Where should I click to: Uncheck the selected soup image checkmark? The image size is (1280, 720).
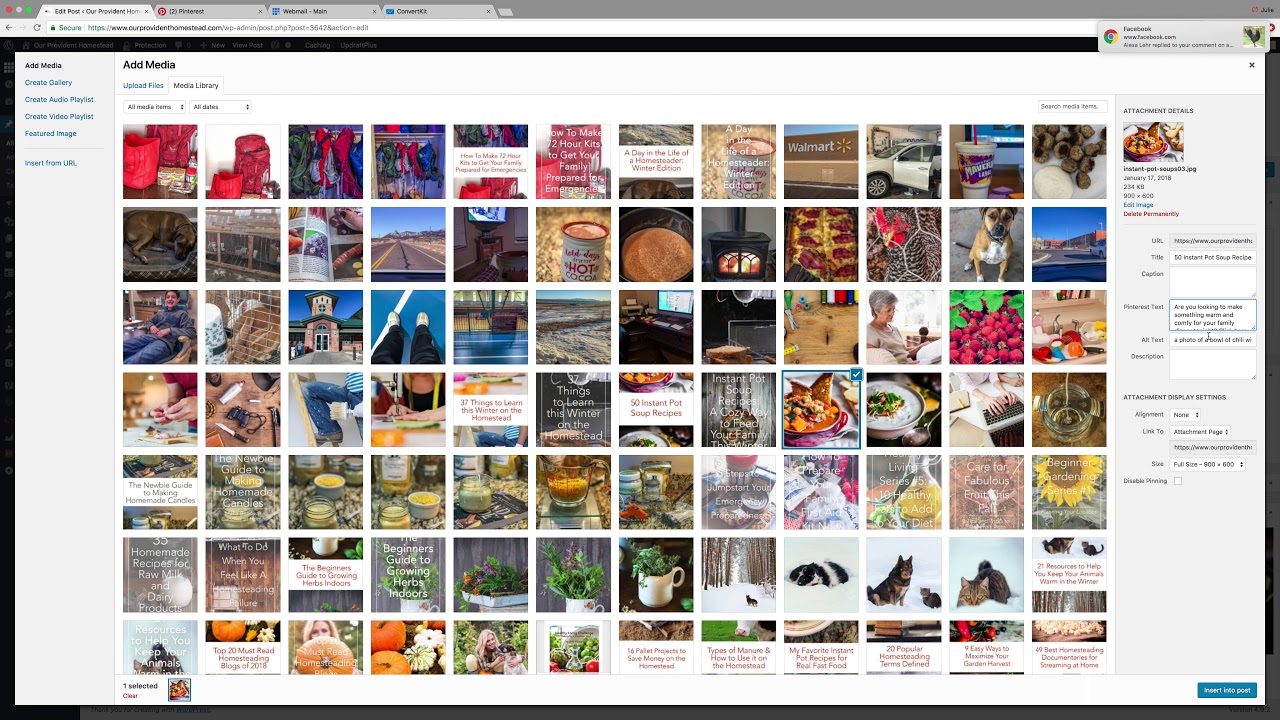856,375
